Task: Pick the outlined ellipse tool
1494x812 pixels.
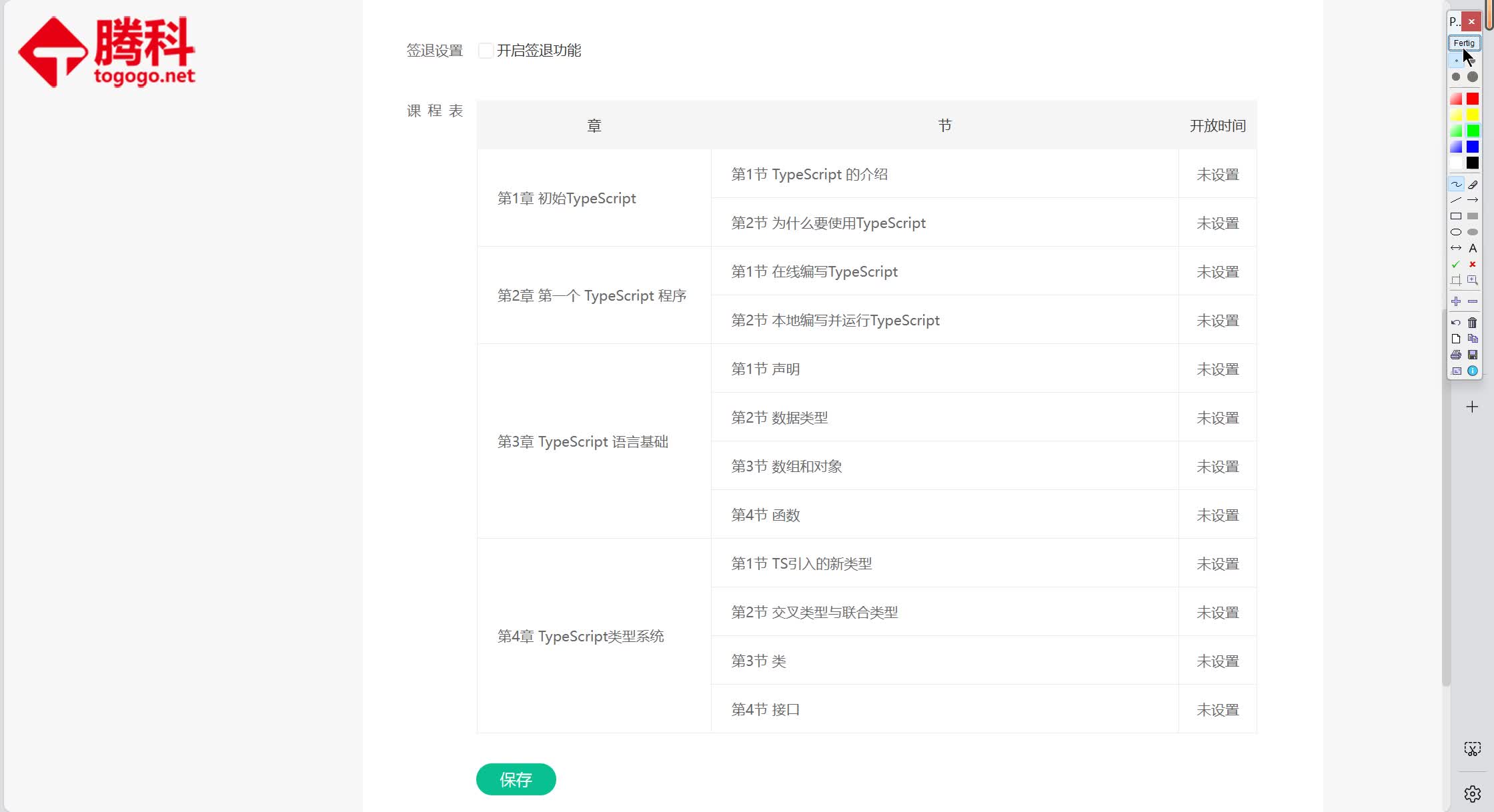Action: click(1456, 232)
